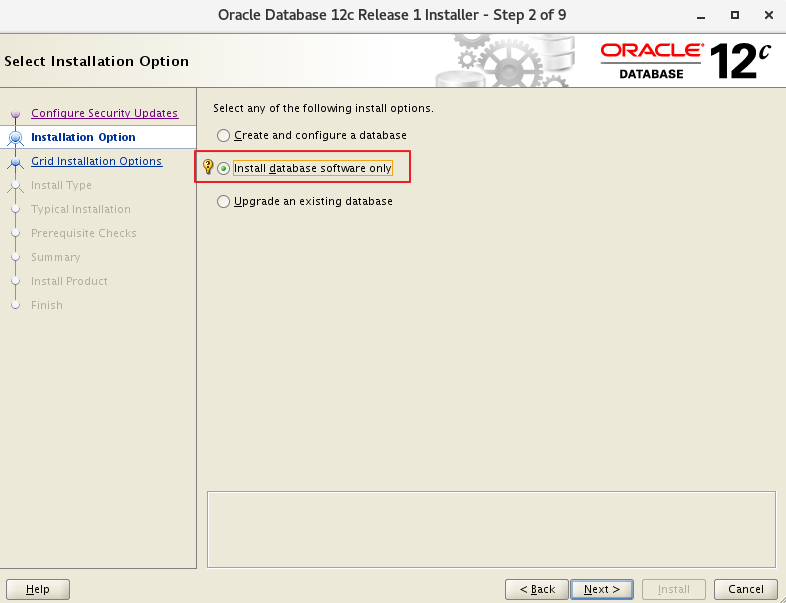The height and width of the screenshot is (603, 786).
Task: Go to Grid Installation Options step
Action: click(97, 161)
